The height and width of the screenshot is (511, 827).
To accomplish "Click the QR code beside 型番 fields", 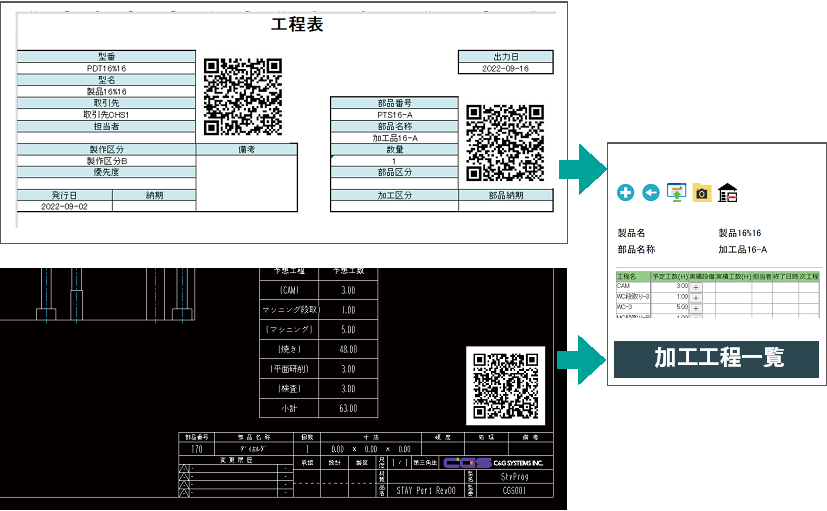I will tap(243, 97).
